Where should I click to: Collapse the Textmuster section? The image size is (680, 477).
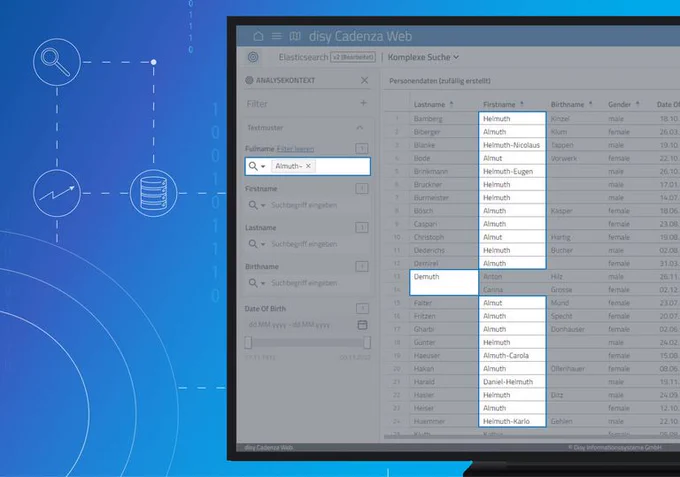coord(360,127)
